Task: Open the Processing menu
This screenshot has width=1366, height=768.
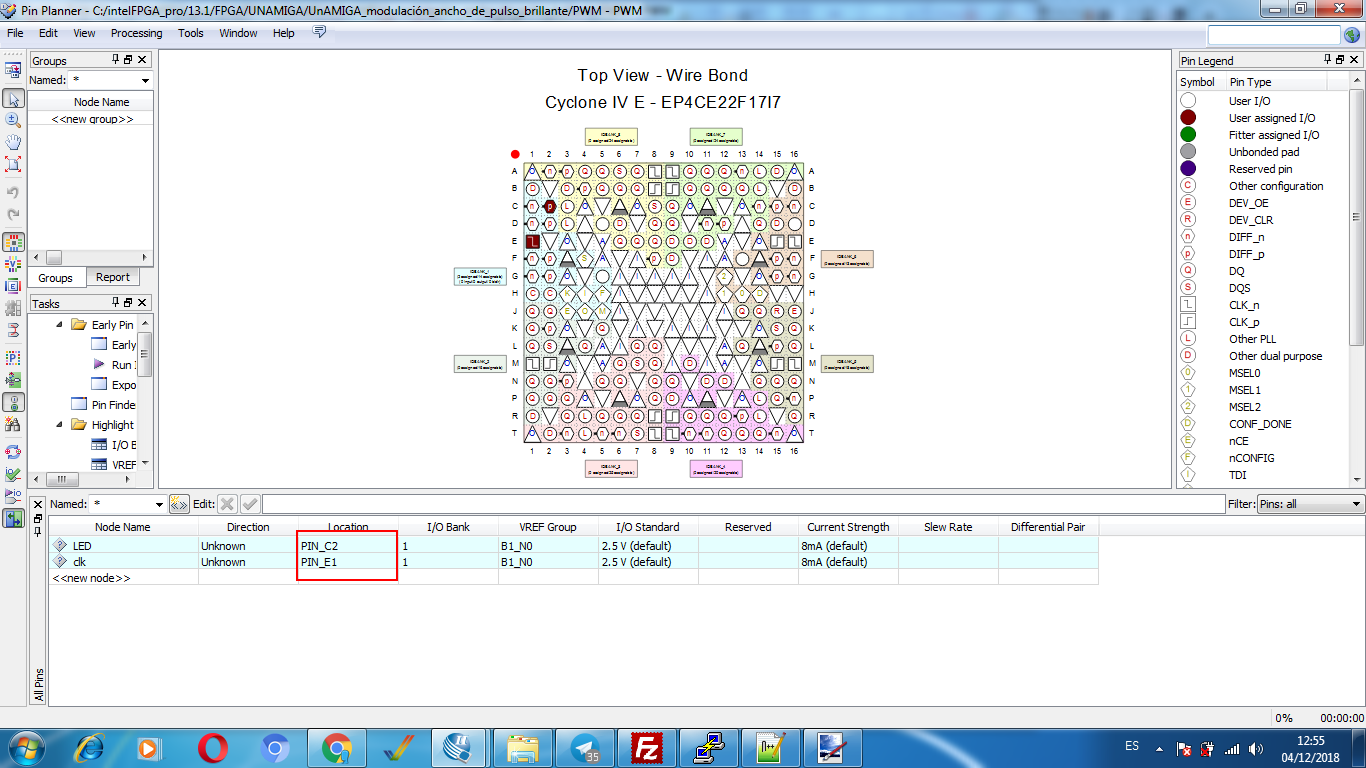Action: [x=136, y=33]
